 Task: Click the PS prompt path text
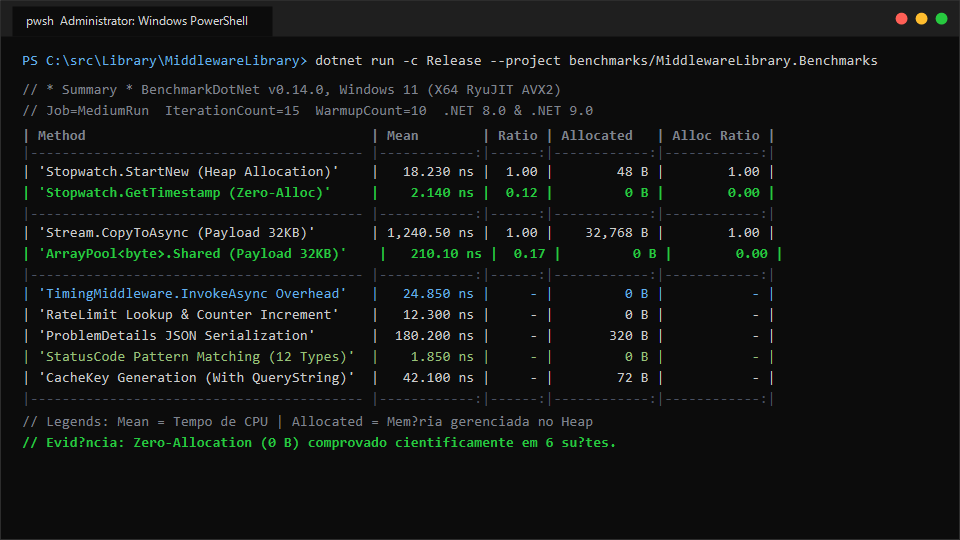click(165, 61)
